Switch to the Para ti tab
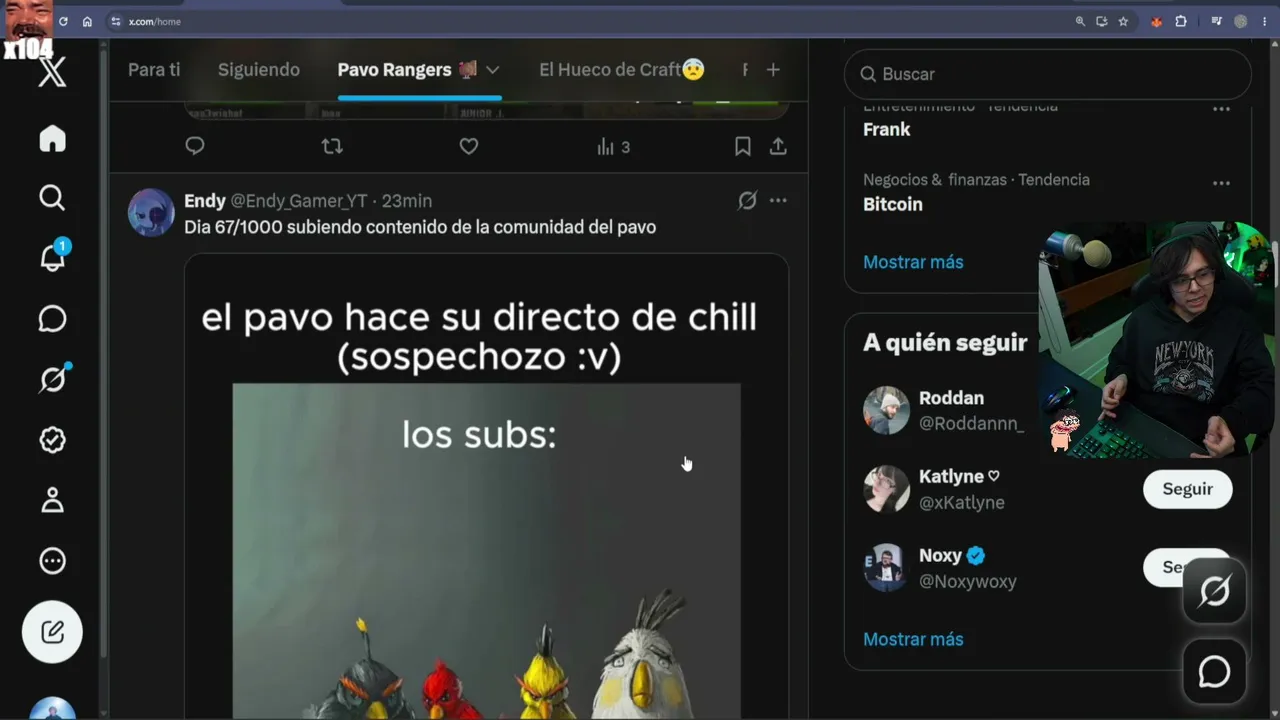This screenshot has height=720, width=1280. [x=154, y=70]
